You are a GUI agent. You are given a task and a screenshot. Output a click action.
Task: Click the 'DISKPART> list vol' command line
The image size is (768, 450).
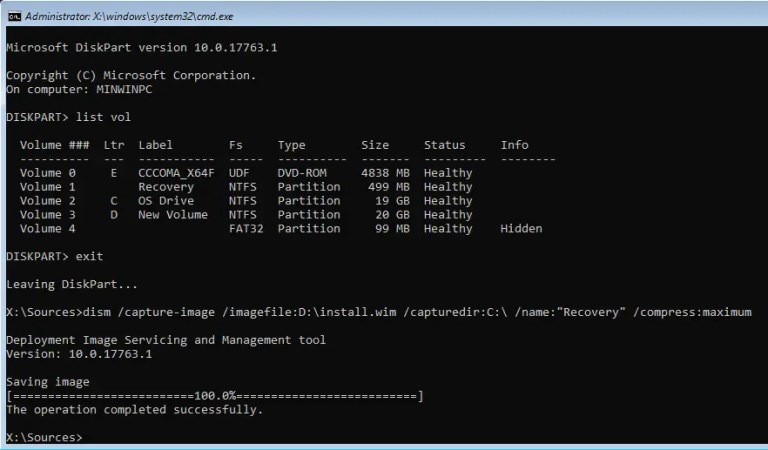click(68, 118)
